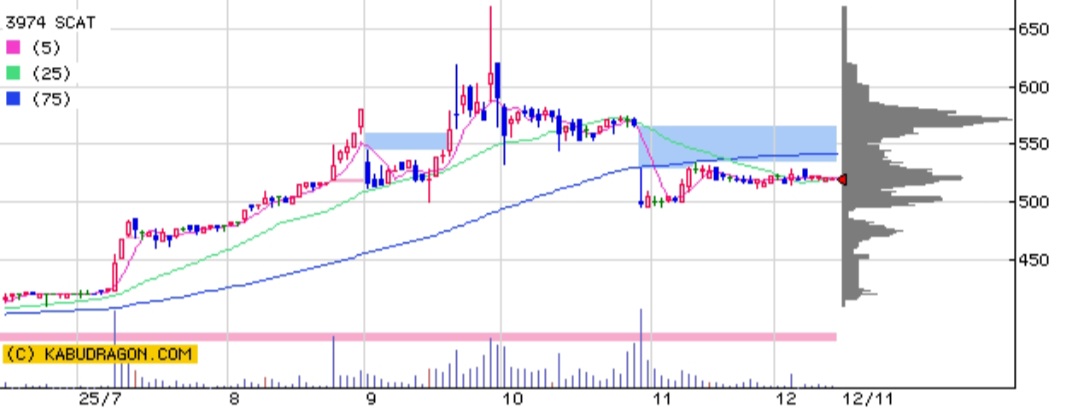Click the small blue gap zone near September
1080x416 pixels.
(403, 141)
